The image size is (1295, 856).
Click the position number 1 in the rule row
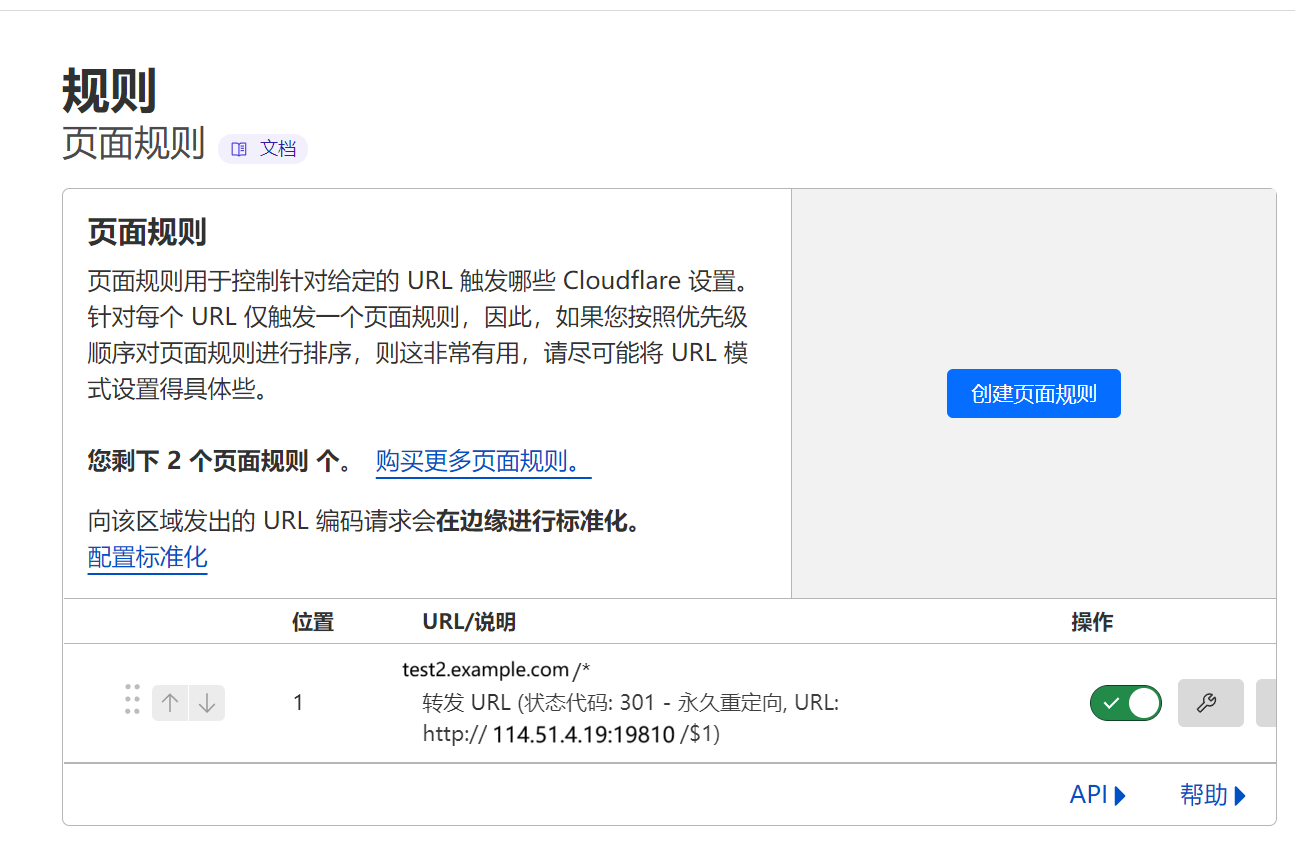point(298,703)
